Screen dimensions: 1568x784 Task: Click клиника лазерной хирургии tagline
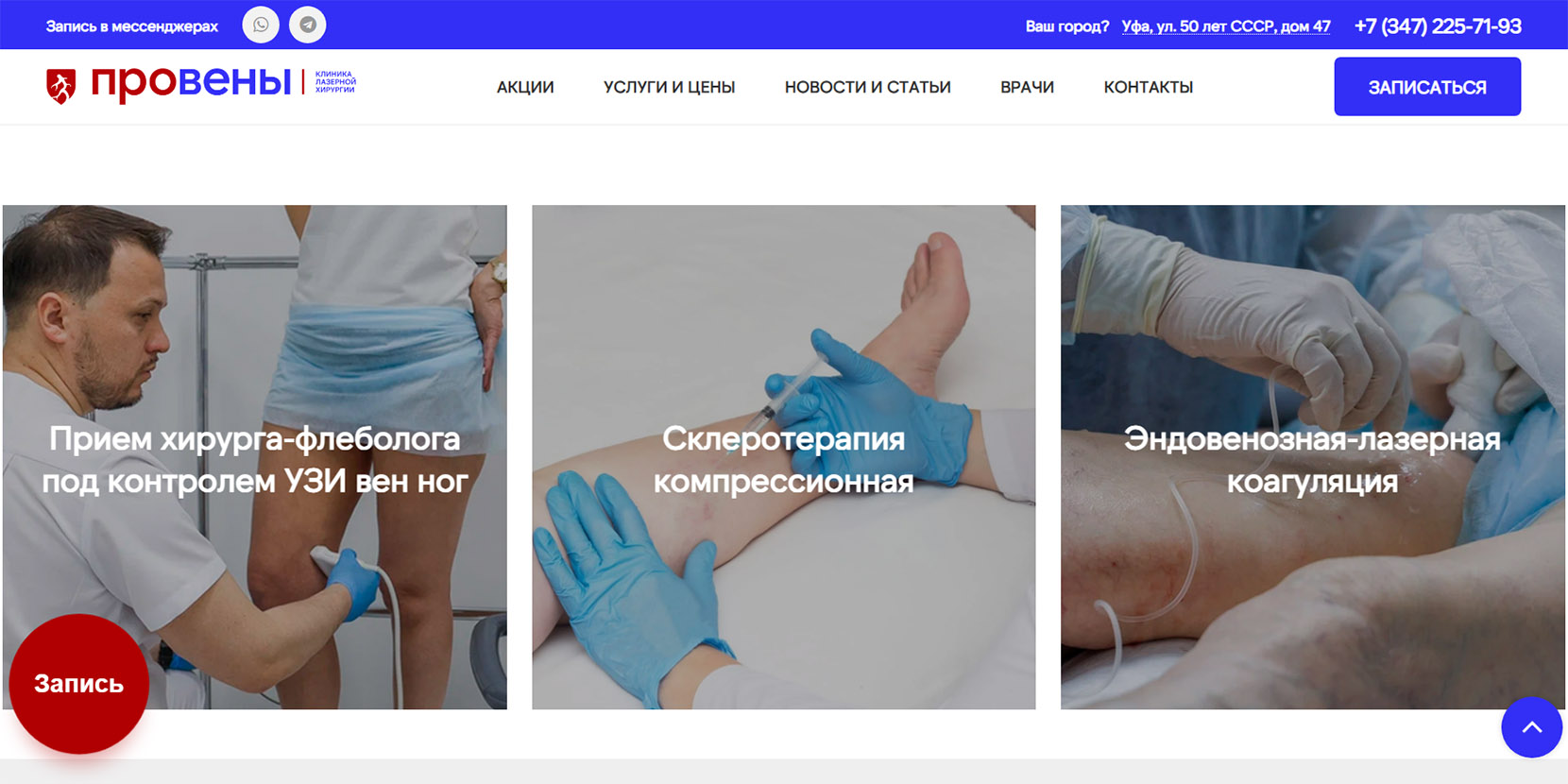coord(335,82)
